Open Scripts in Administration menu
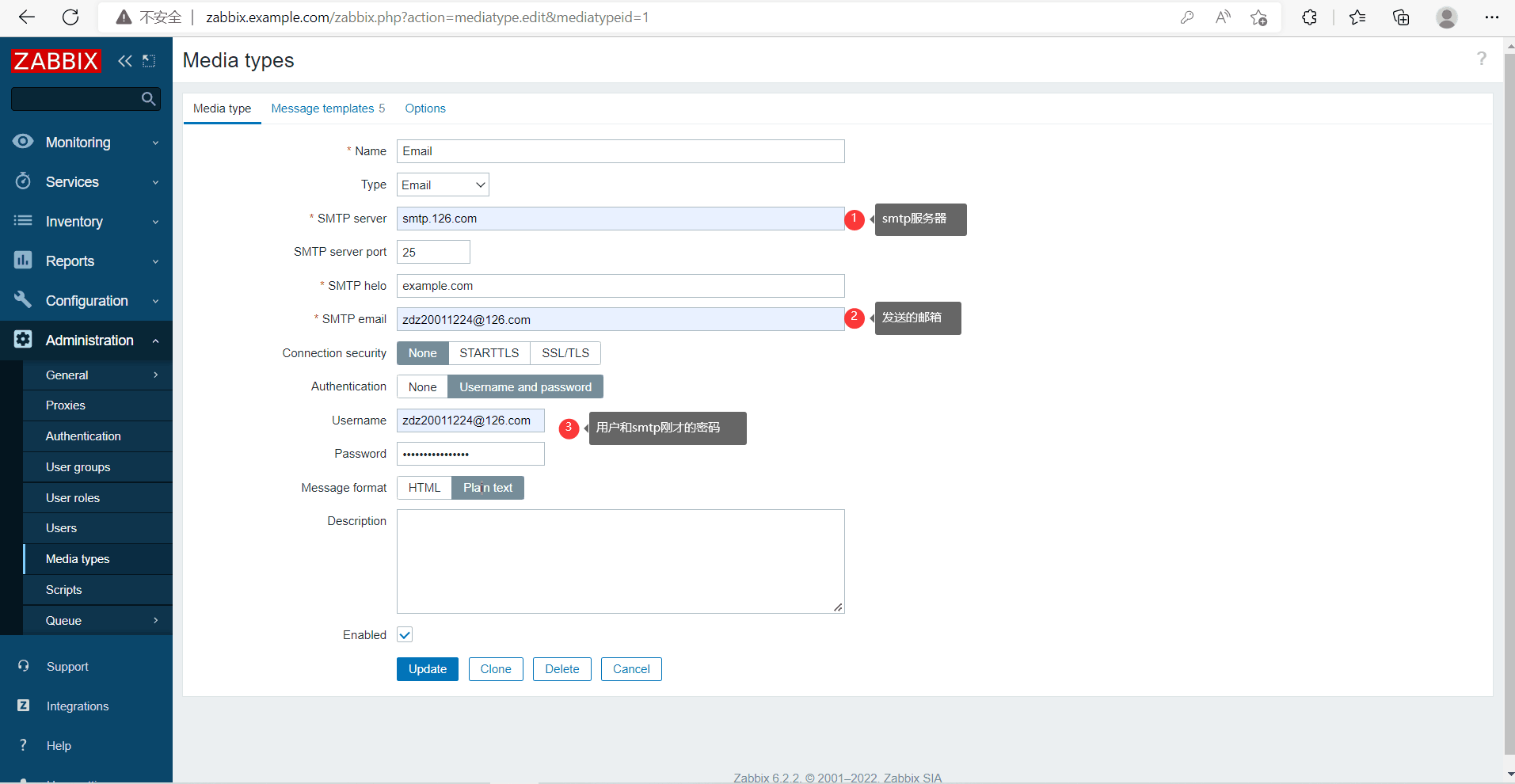The height and width of the screenshot is (784, 1515). (x=98, y=590)
